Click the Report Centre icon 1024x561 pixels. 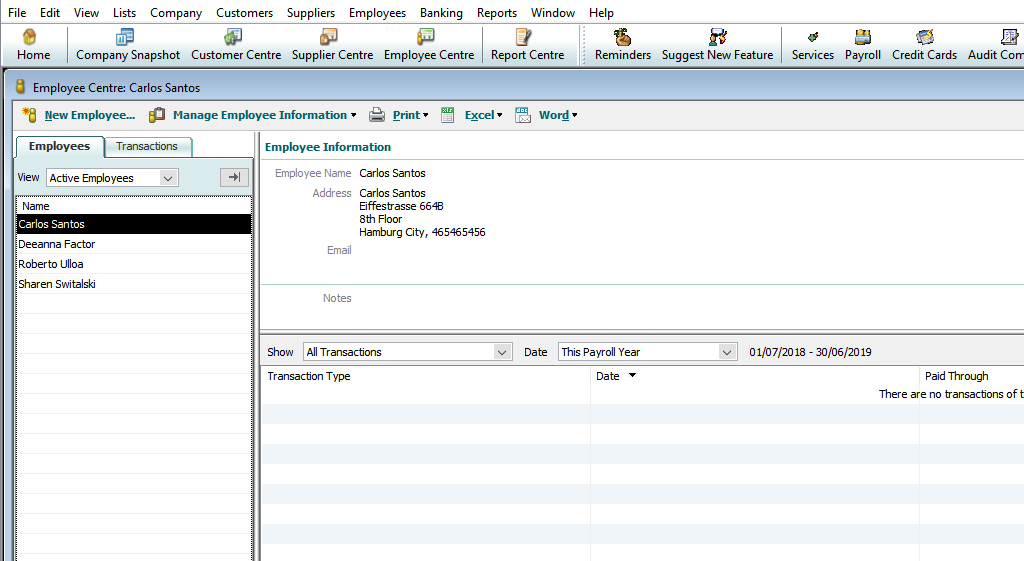click(527, 45)
